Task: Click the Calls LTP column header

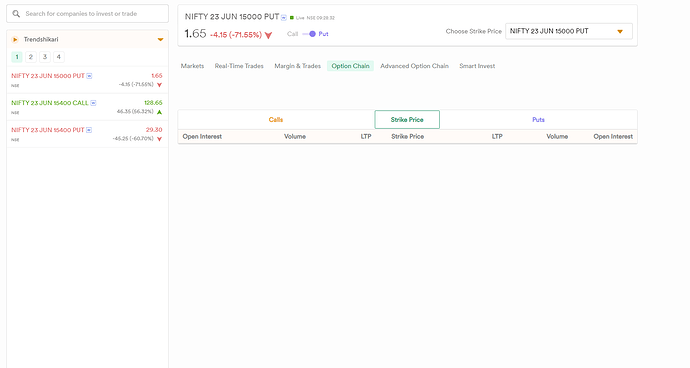Action: 366,136
